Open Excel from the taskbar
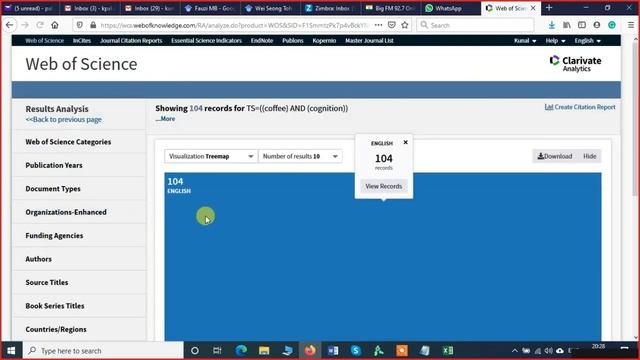This screenshot has height=360, width=640. 448,350
